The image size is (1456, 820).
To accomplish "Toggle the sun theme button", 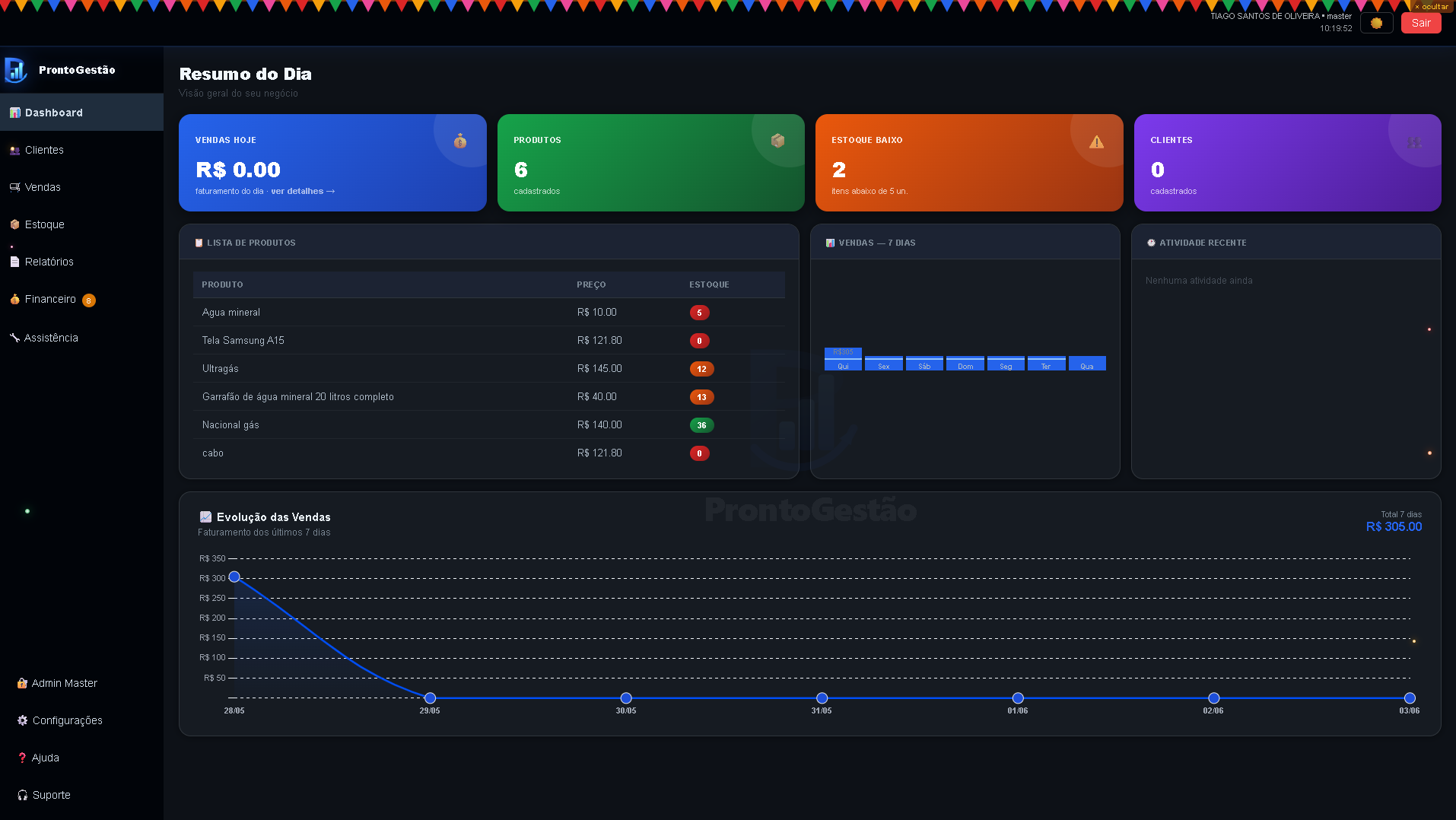I will pyautogui.click(x=1376, y=23).
